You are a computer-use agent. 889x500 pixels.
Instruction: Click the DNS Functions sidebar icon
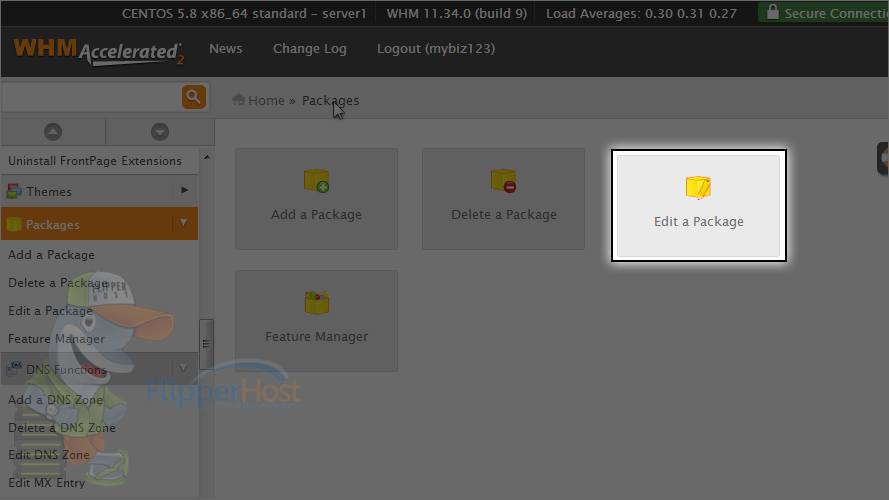coord(14,369)
